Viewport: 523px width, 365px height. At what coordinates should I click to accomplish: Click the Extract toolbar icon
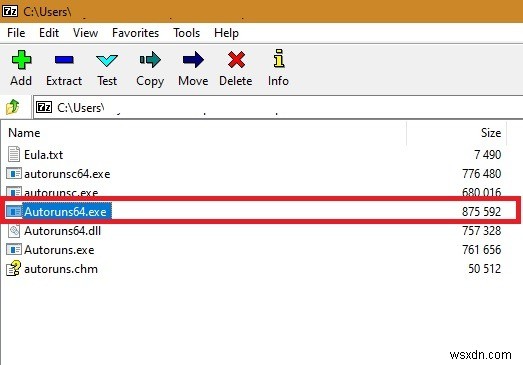tap(64, 60)
